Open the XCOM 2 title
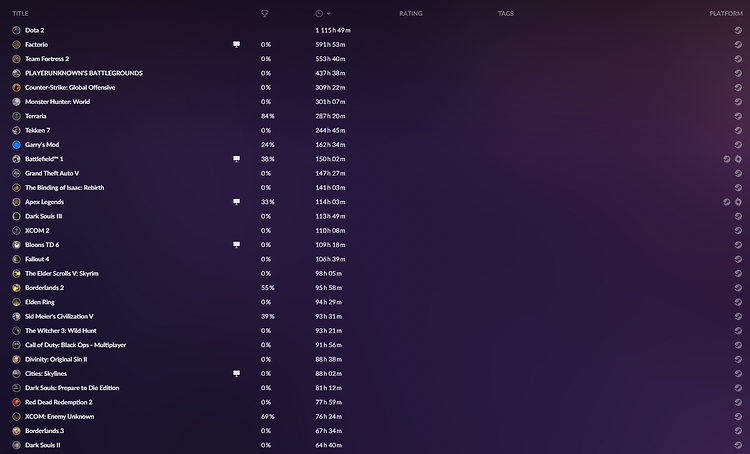The image size is (750, 454). point(37,230)
